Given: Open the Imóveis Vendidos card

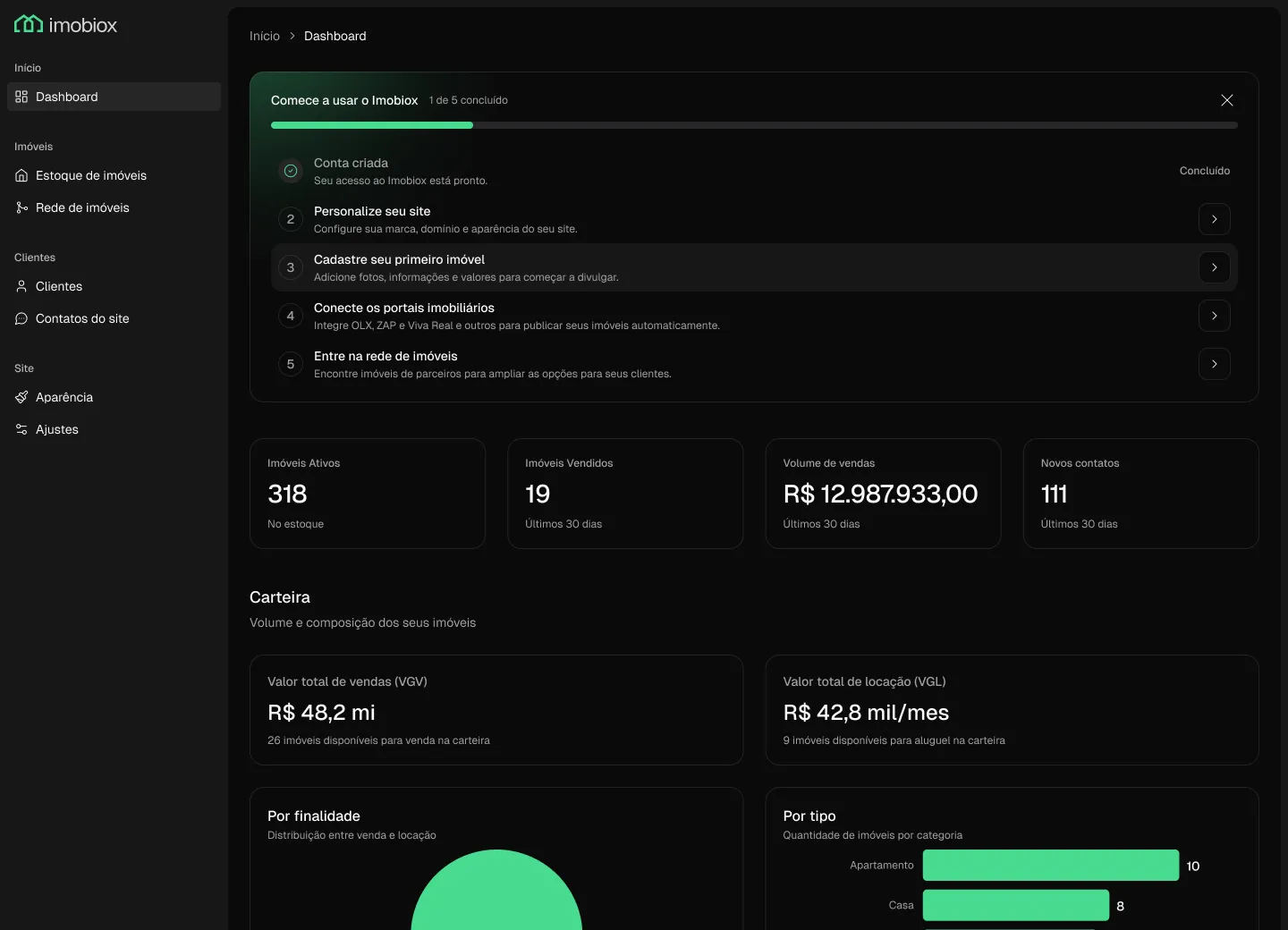Looking at the screenshot, I should (x=625, y=494).
